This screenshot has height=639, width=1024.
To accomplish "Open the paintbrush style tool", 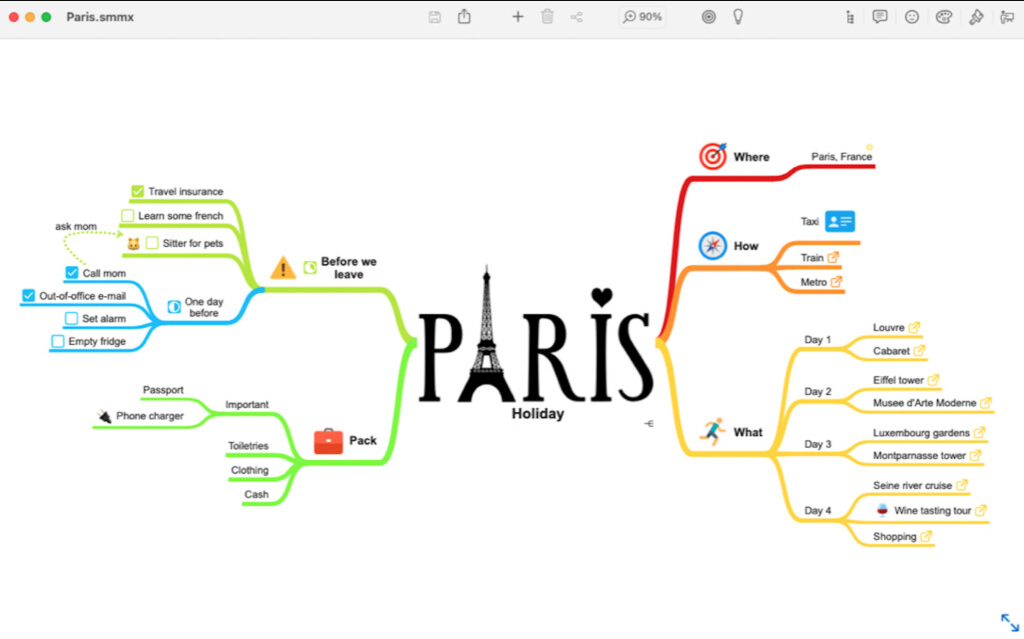I will pos(976,17).
